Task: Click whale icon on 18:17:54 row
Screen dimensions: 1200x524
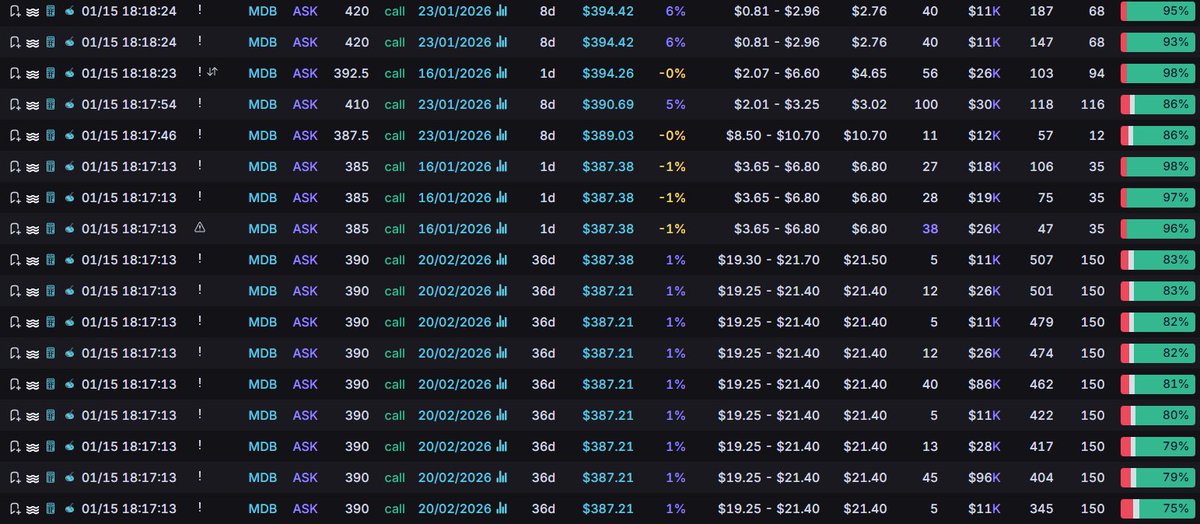Action: [69, 105]
